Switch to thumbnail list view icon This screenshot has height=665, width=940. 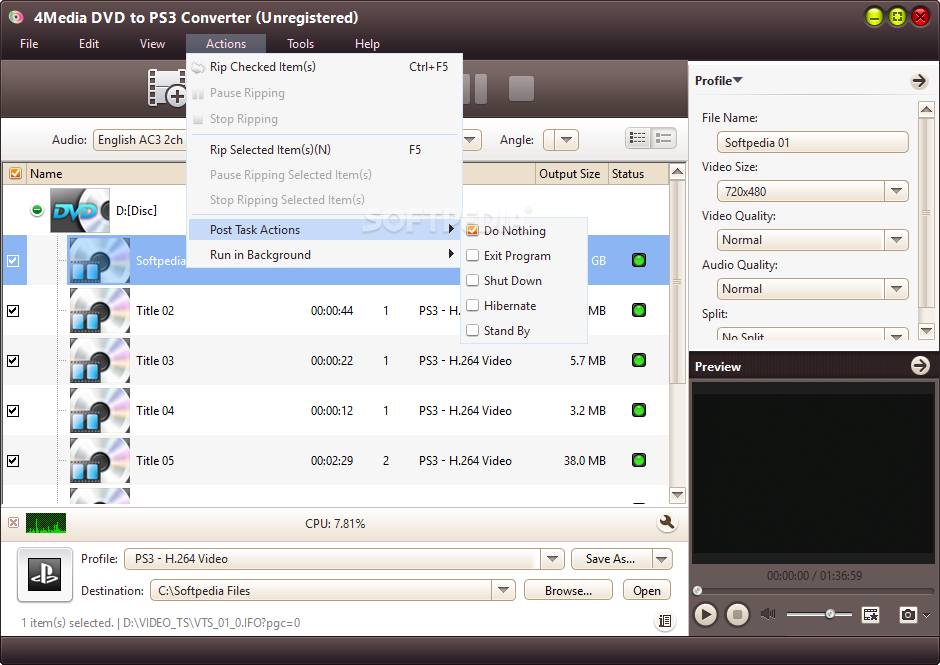(664, 139)
